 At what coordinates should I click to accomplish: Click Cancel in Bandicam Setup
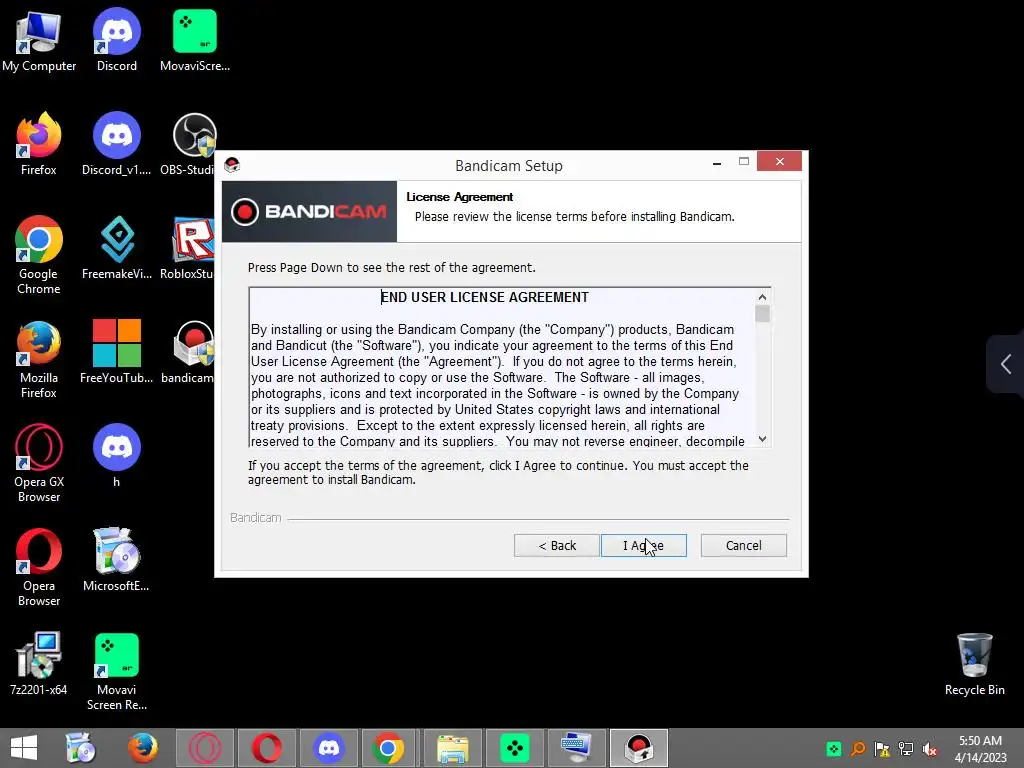(x=743, y=545)
